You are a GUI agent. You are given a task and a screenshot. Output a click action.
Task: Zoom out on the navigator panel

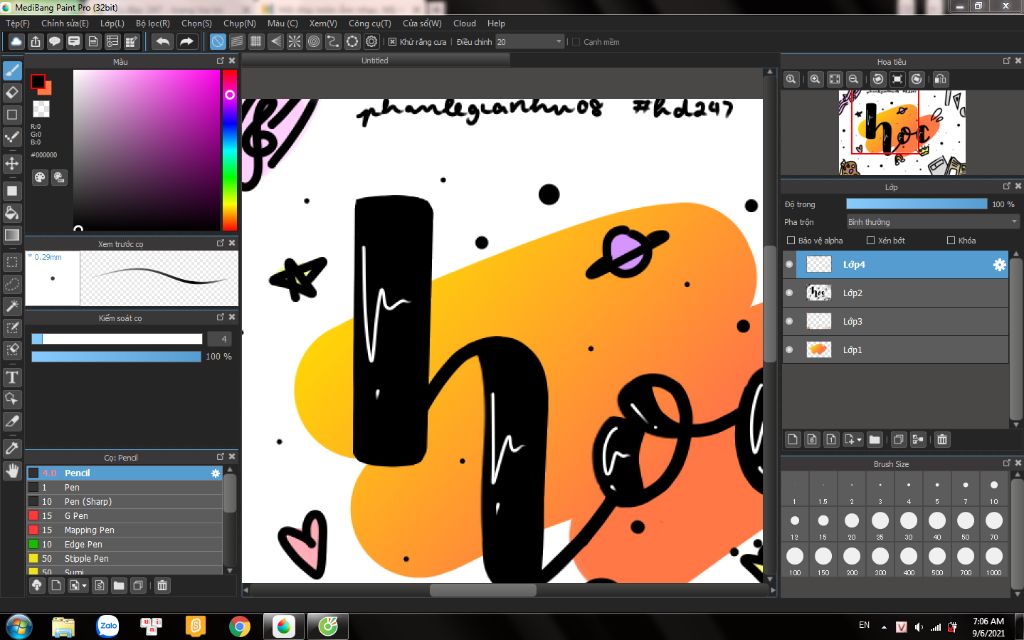pos(854,80)
